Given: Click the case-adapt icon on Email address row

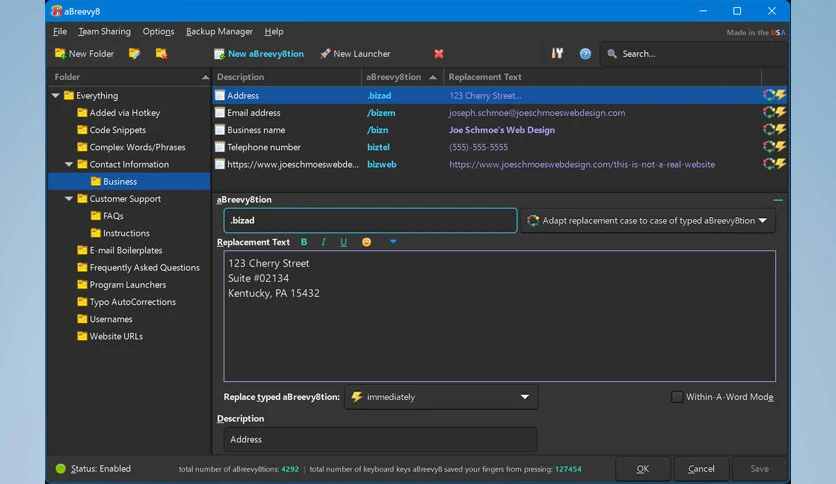Looking at the screenshot, I should (x=769, y=112).
